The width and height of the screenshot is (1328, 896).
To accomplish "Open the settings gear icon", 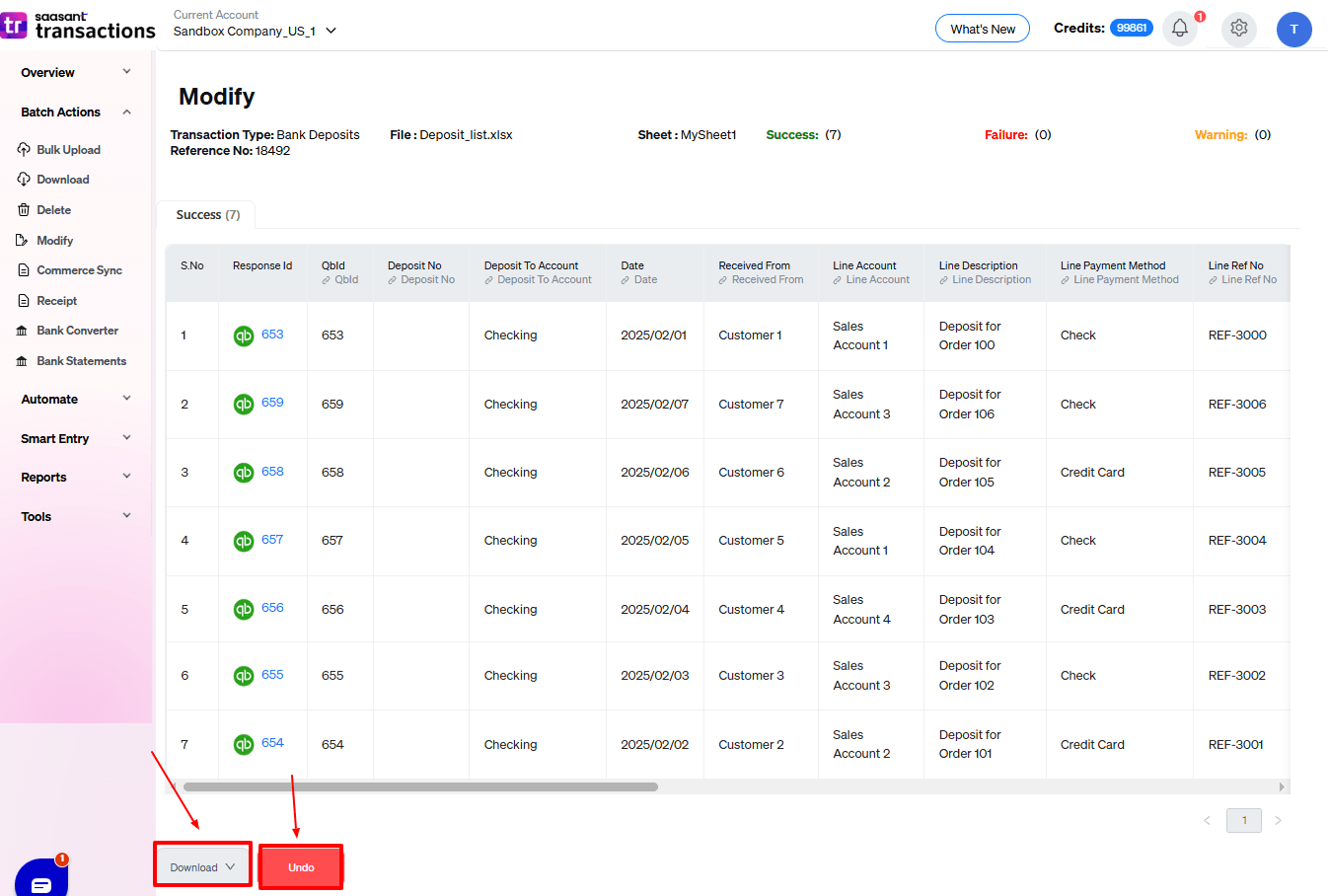I will point(1238,29).
